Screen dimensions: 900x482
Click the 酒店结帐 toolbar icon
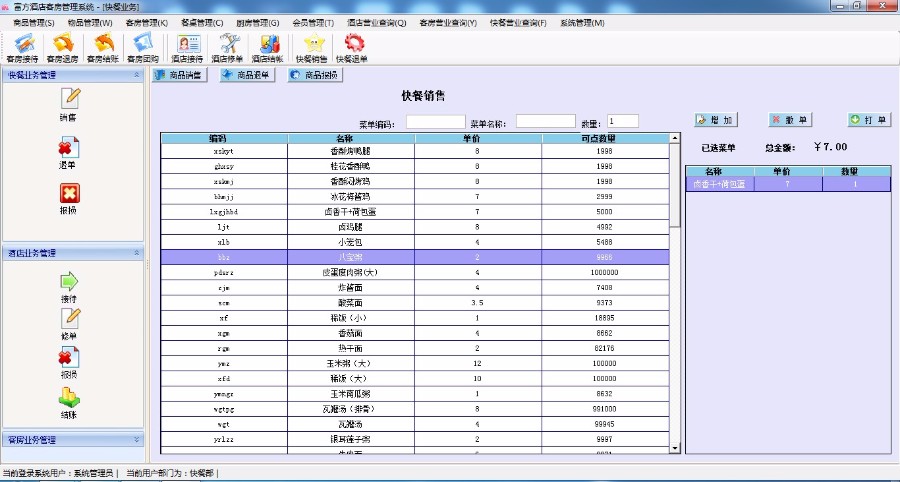267,48
